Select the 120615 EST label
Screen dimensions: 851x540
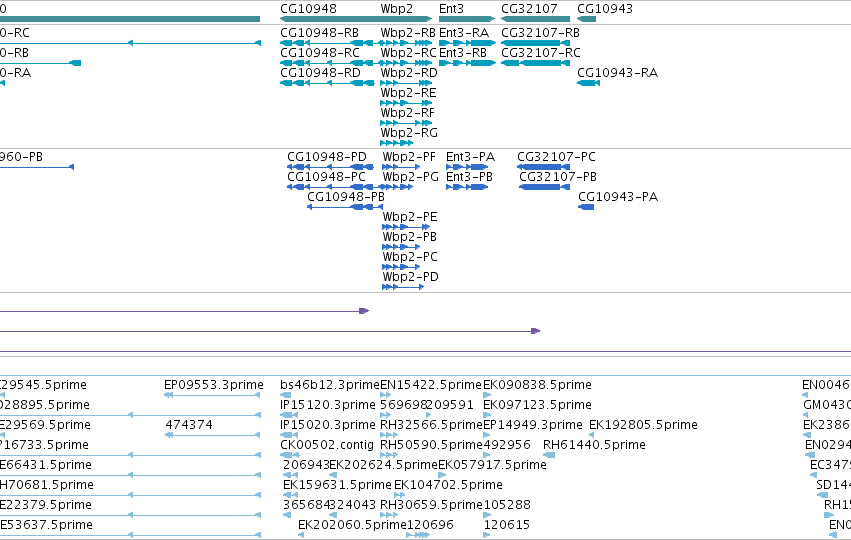pyautogui.click(x=507, y=525)
